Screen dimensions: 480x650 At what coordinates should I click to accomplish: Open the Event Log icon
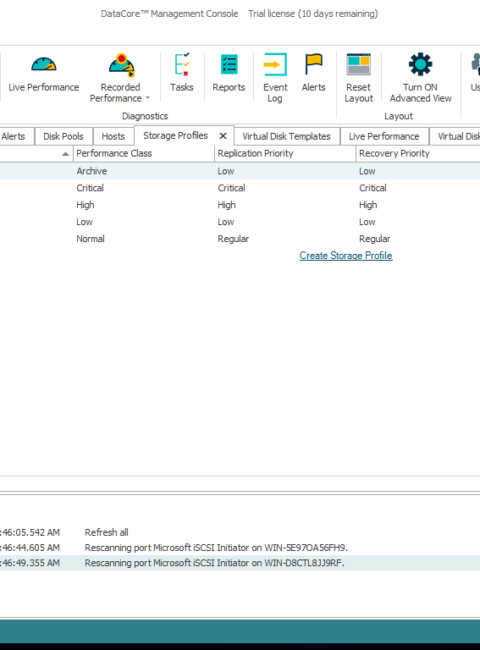pyautogui.click(x=275, y=64)
